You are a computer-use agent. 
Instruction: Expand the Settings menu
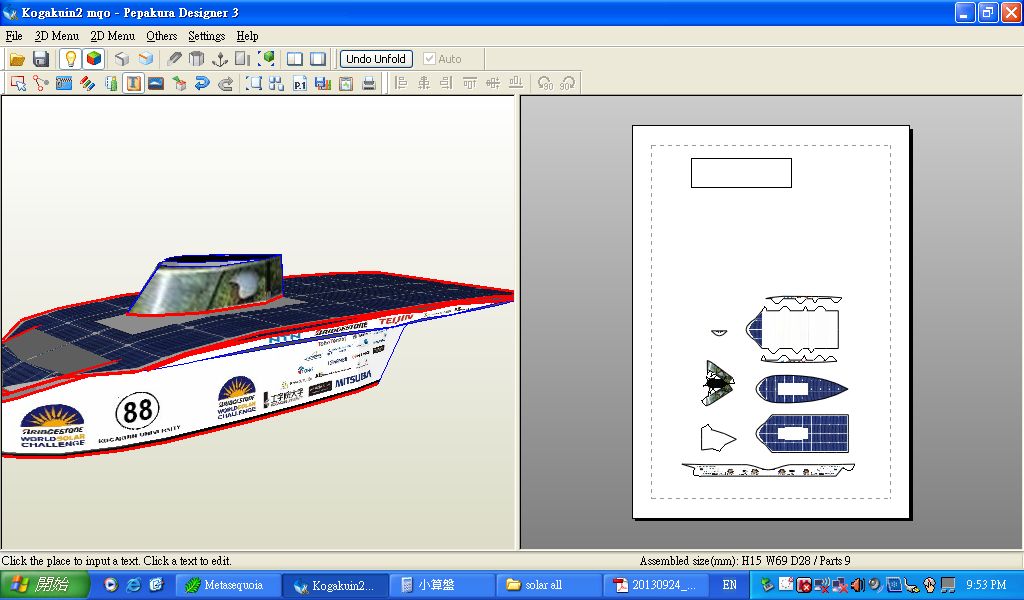coord(206,36)
